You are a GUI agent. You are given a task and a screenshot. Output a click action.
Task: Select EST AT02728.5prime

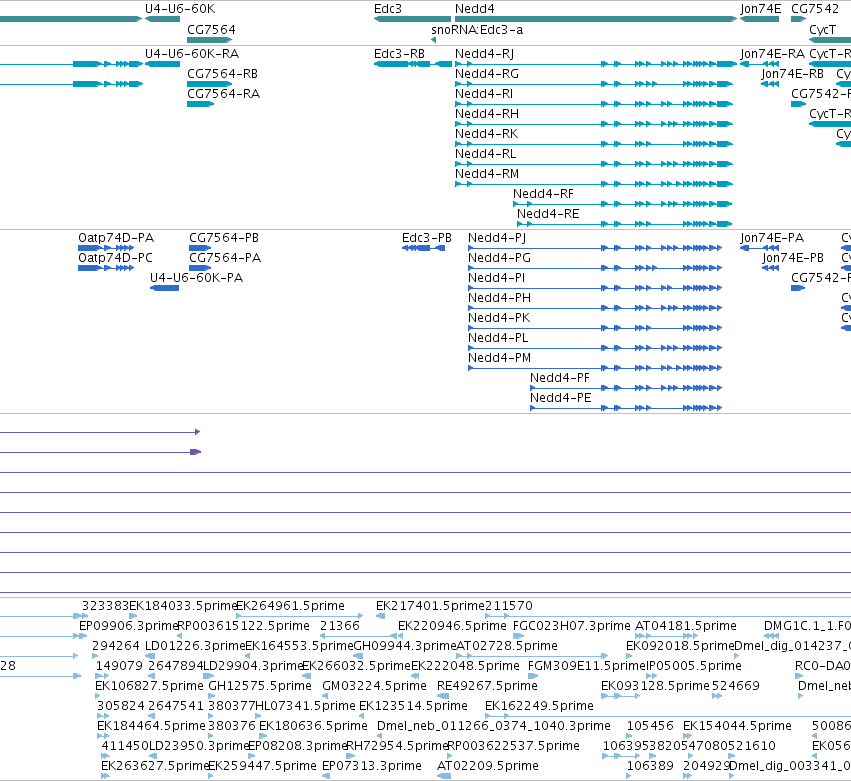point(532,656)
